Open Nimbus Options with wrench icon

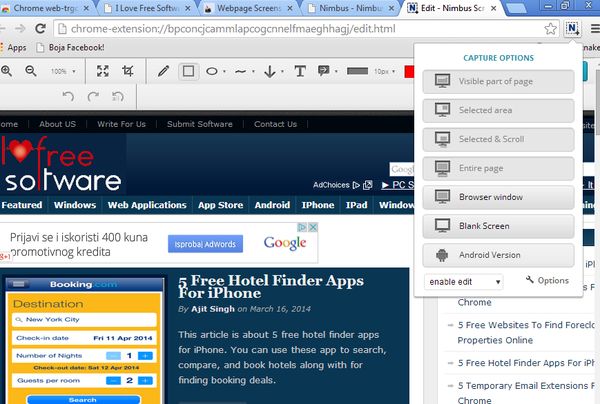[547, 280]
